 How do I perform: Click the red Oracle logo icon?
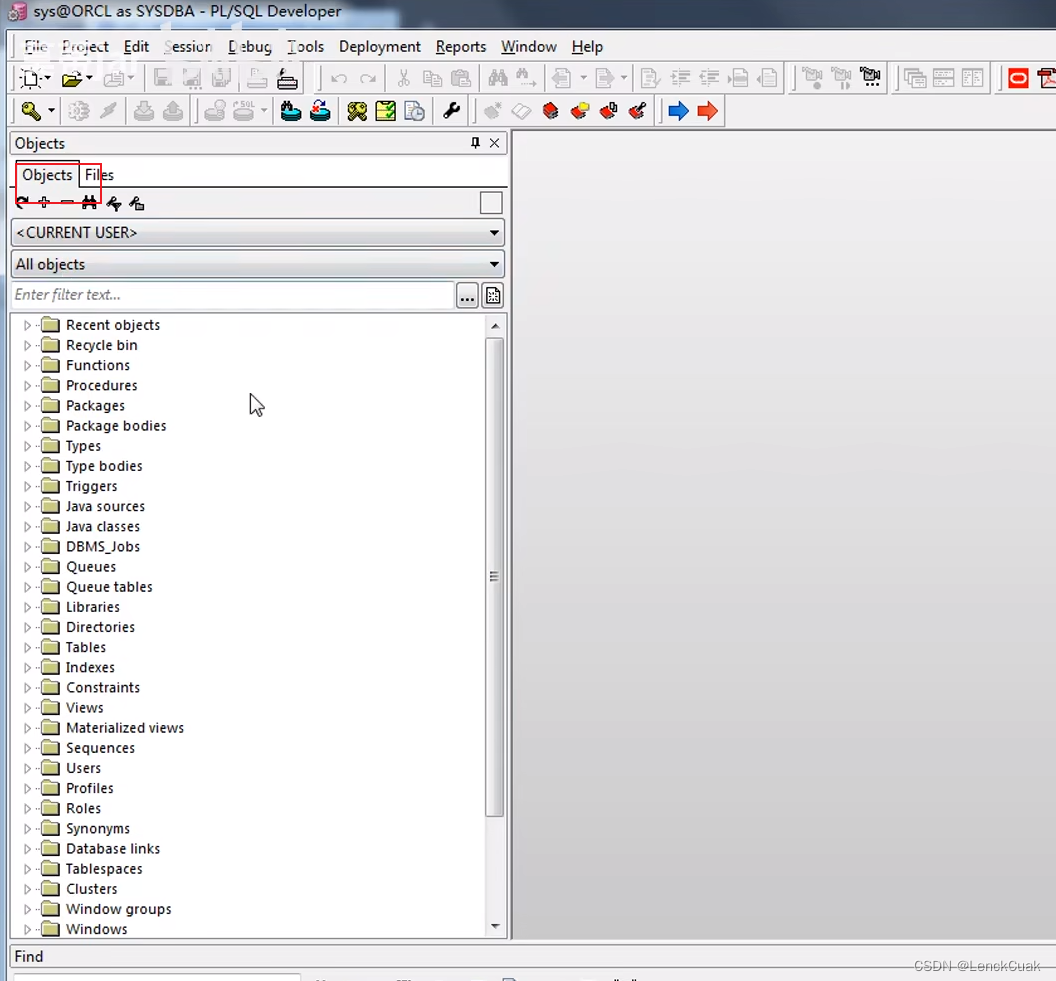(x=1018, y=79)
